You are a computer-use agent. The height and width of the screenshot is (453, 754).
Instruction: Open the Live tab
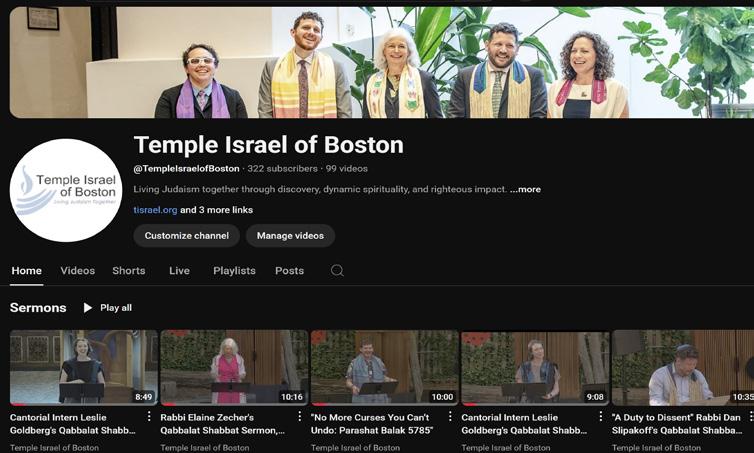point(179,271)
